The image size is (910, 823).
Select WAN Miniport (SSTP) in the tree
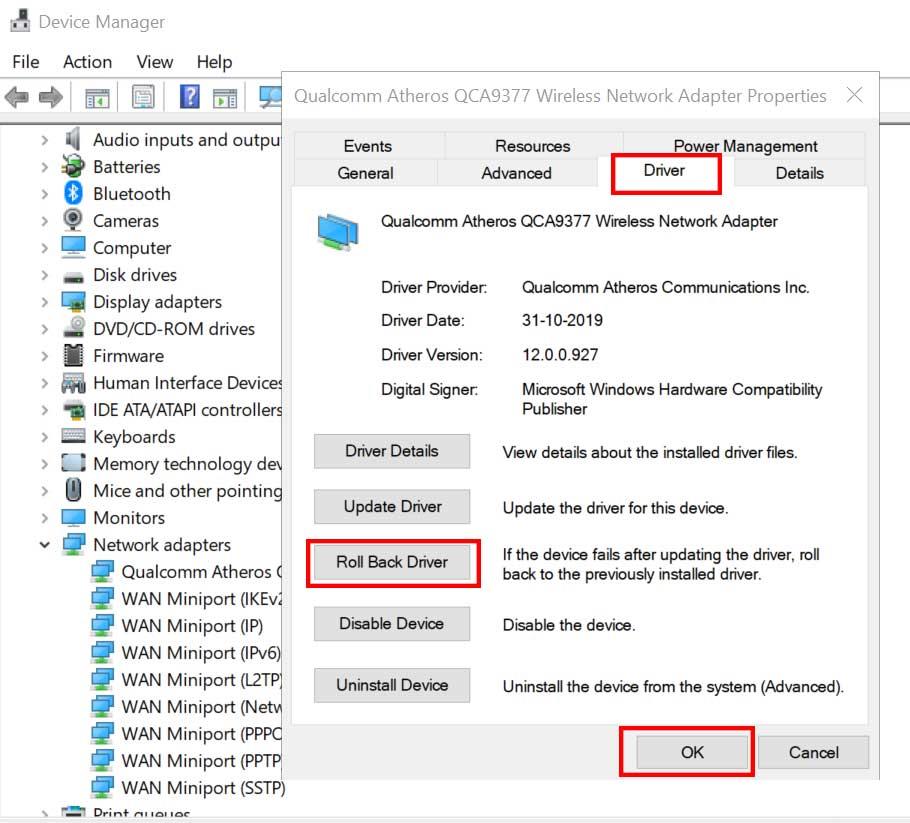coord(202,788)
